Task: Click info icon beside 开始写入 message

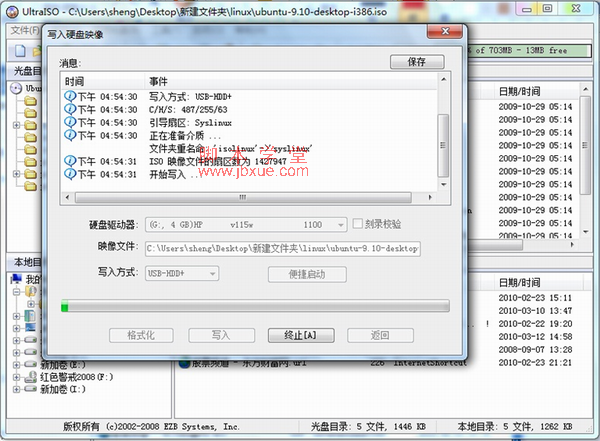Action: click(x=70, y=174)
